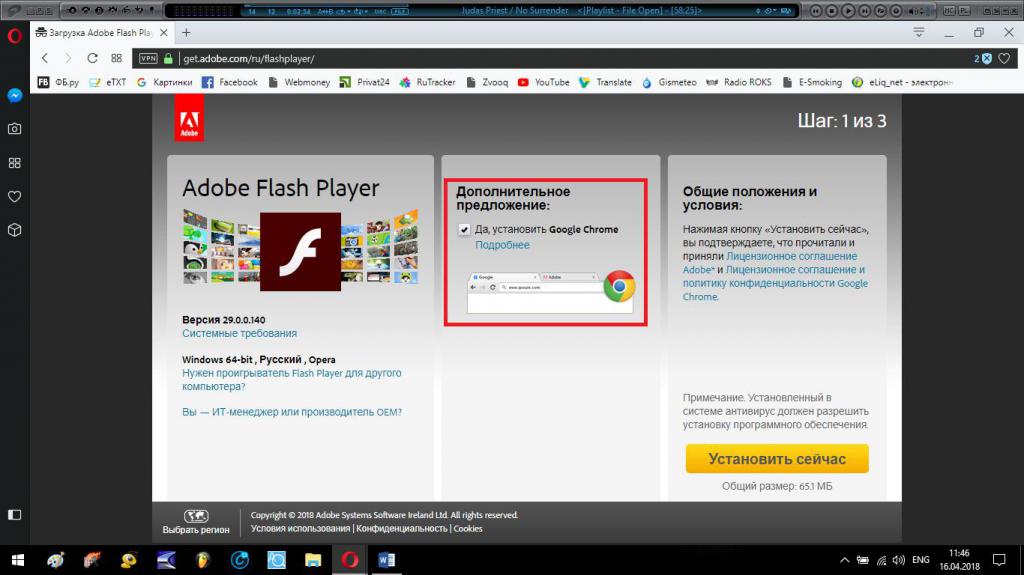Open the Webmoney bookmark
The width and height of the screenshot is (1024, 575).
point(299,82)
